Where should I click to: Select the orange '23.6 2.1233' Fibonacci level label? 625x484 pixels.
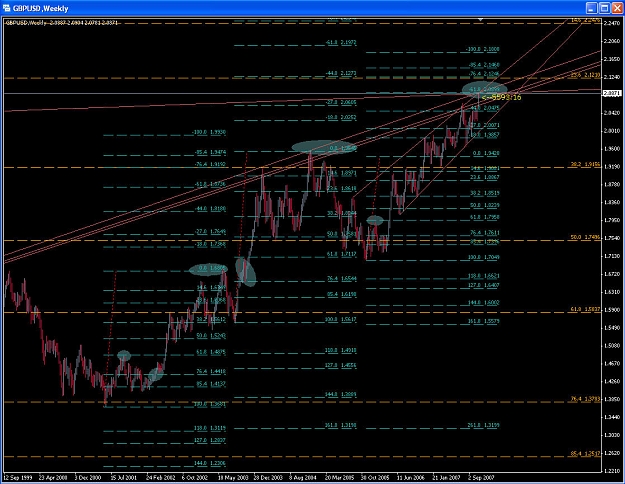[585, 75]
